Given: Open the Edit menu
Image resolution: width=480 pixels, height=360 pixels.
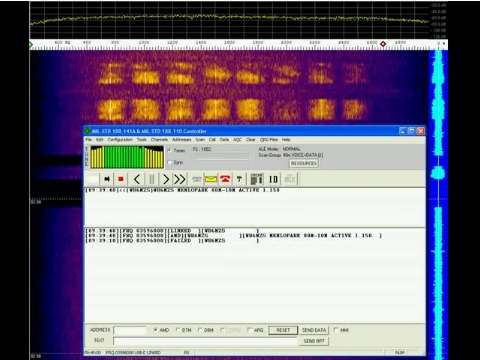Looking at the screenshot, I should coord(99,140).
